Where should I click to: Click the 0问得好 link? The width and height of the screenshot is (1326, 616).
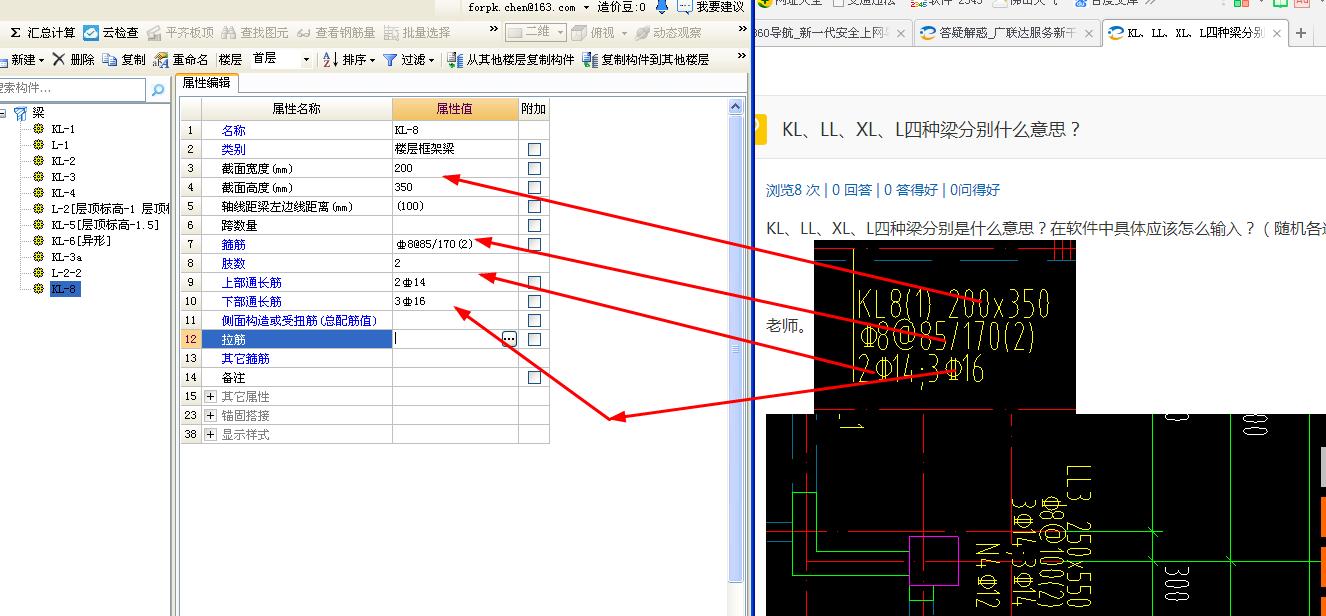[x=975, y=190]
